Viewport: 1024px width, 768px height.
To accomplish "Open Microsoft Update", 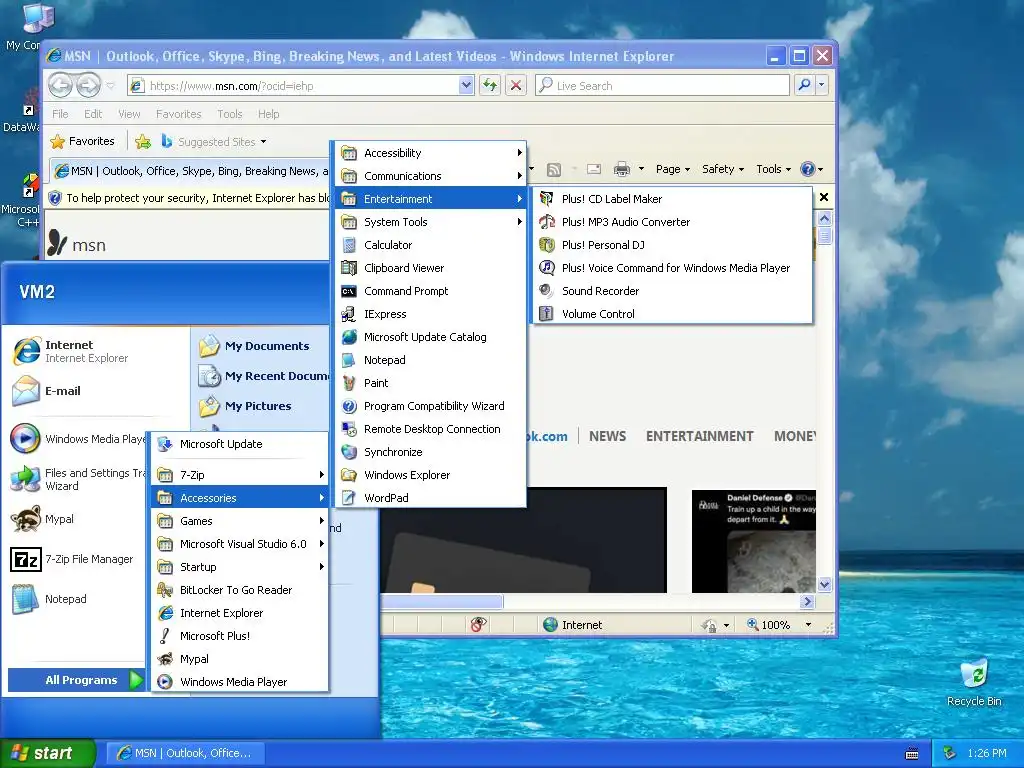I will 240,444.
